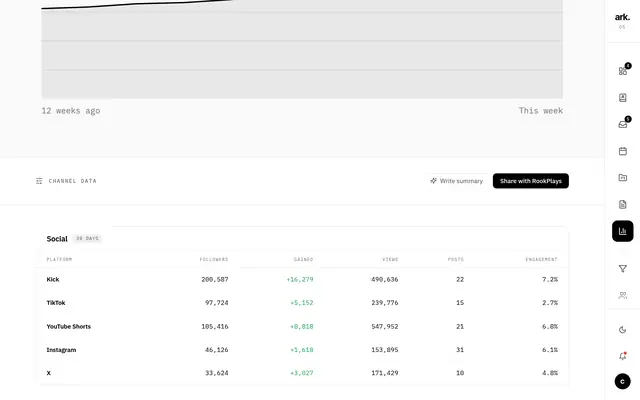Image resolution: width=640 pixels, height=400 pixels.
Task: Click the Engagement column header
Action: (x=541, y=260)
